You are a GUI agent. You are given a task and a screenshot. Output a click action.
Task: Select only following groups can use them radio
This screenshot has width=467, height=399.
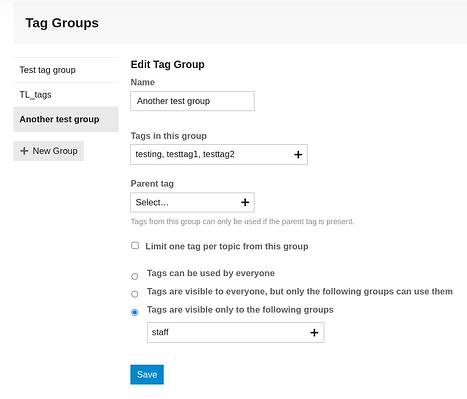point(135,294)
